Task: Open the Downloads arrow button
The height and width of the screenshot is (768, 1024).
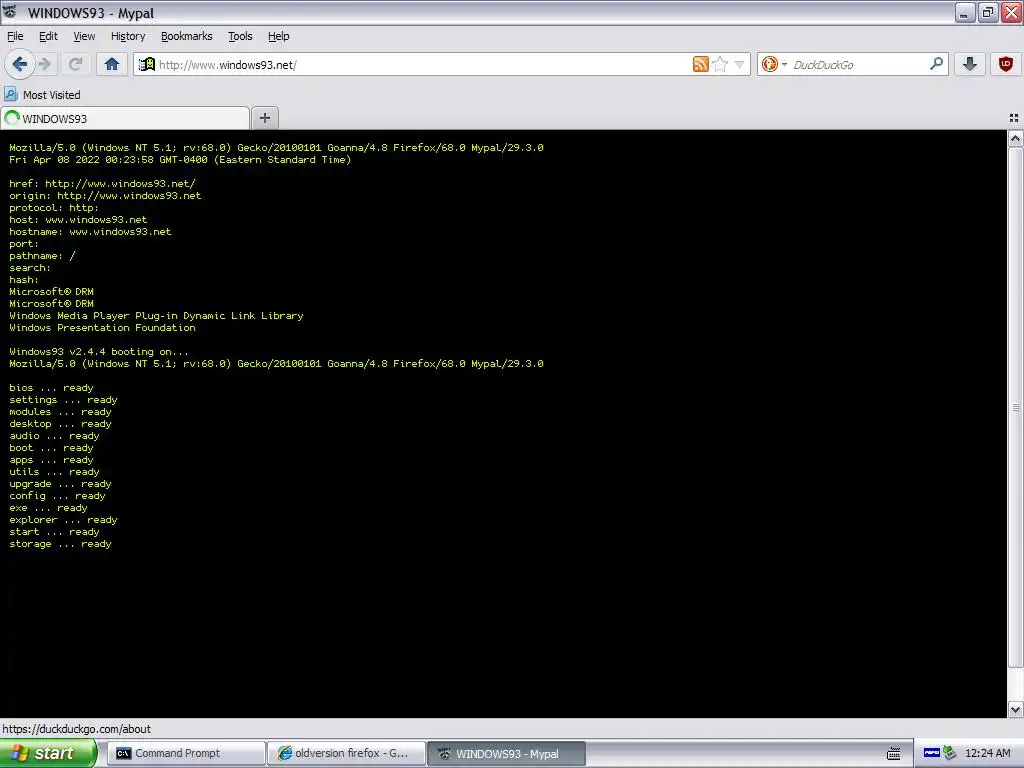Action: pyautogui.click(x=970, y=64)
